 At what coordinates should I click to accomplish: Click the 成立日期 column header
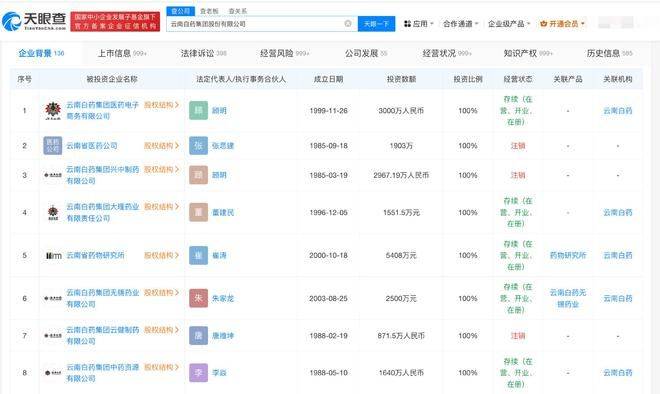pyautogui.click(x=328, y=79)
